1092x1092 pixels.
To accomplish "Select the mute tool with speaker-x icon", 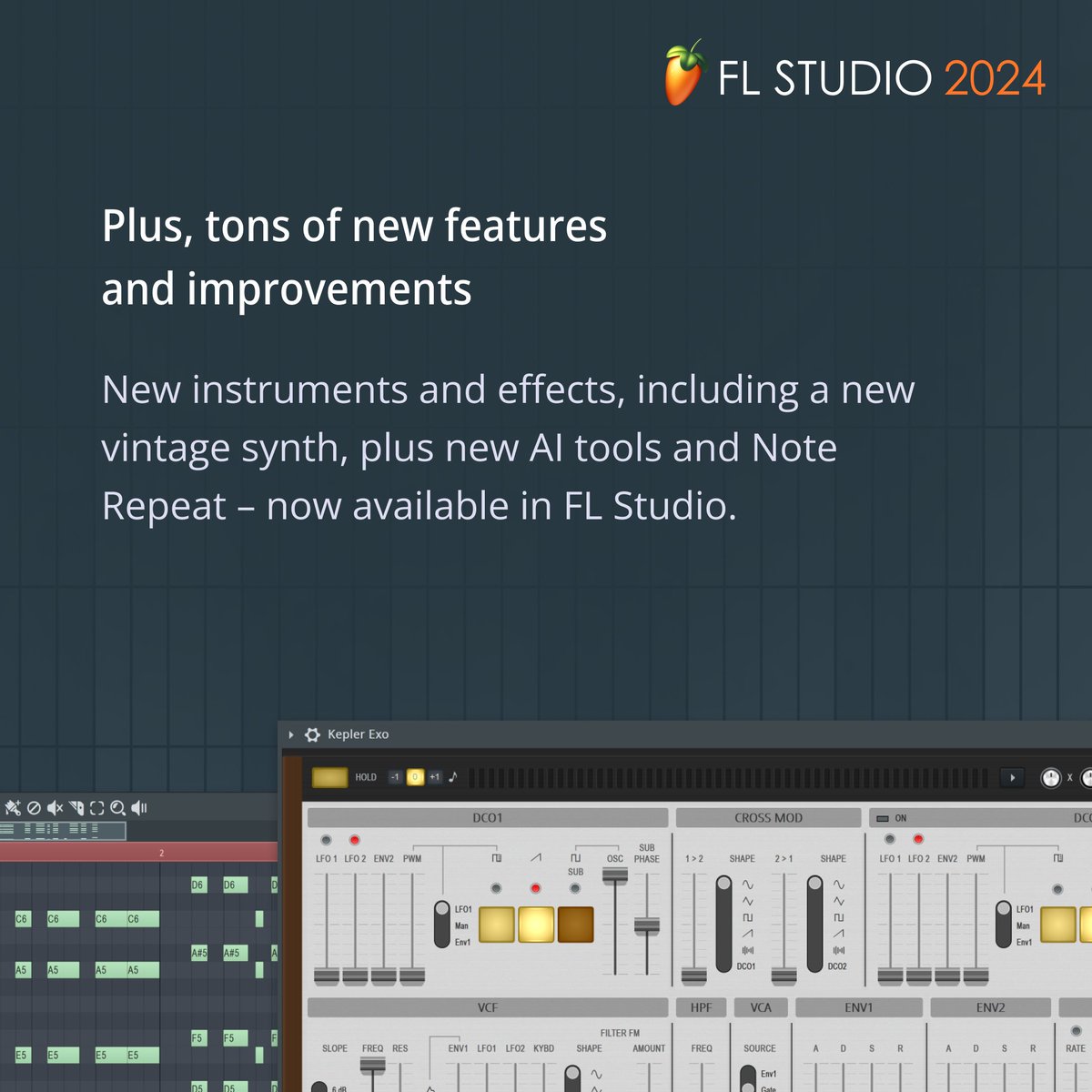I will point(55,807).
